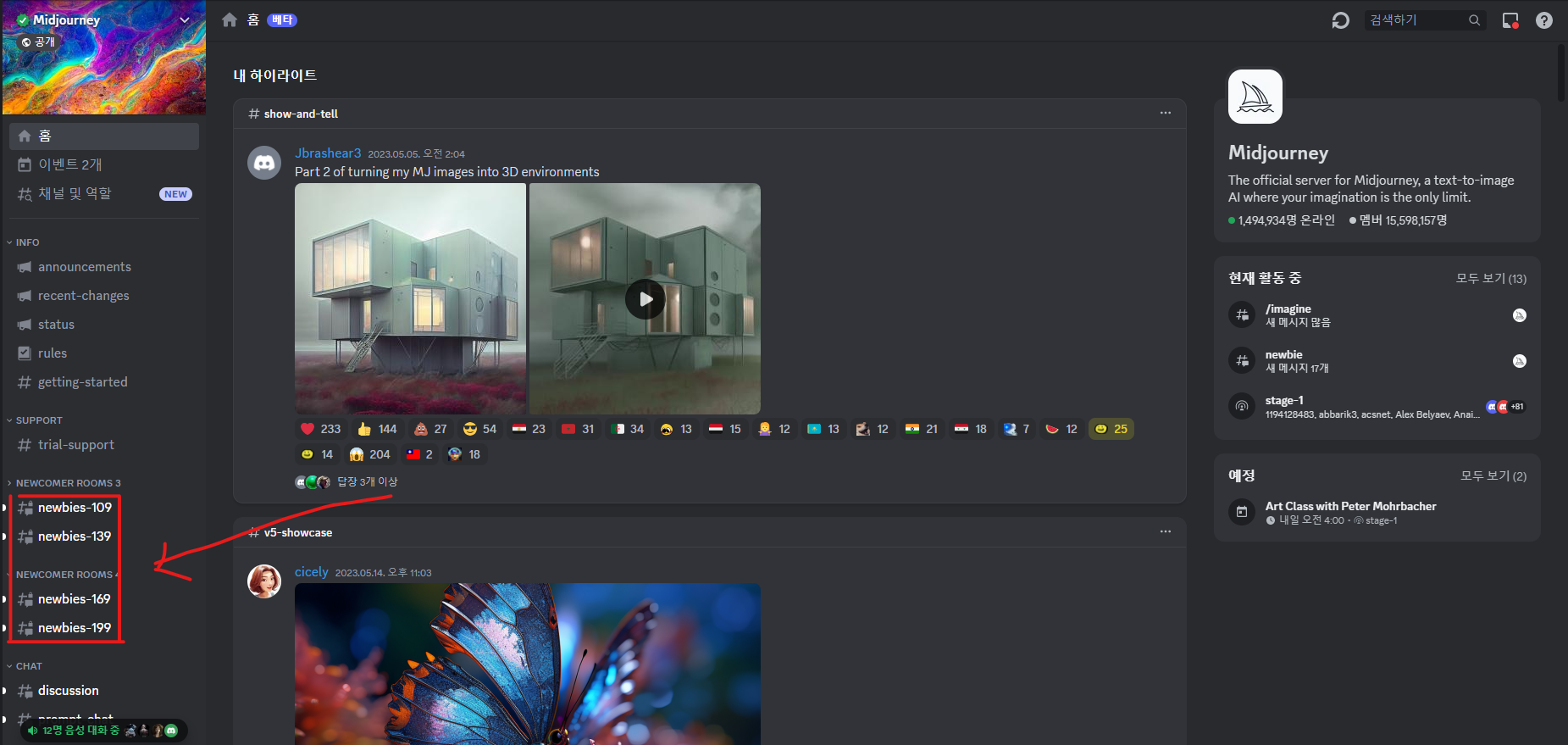Toggle the heart reaction 233
The height and width of the screenshot is (745, 1568).
(x=320, y=429)
